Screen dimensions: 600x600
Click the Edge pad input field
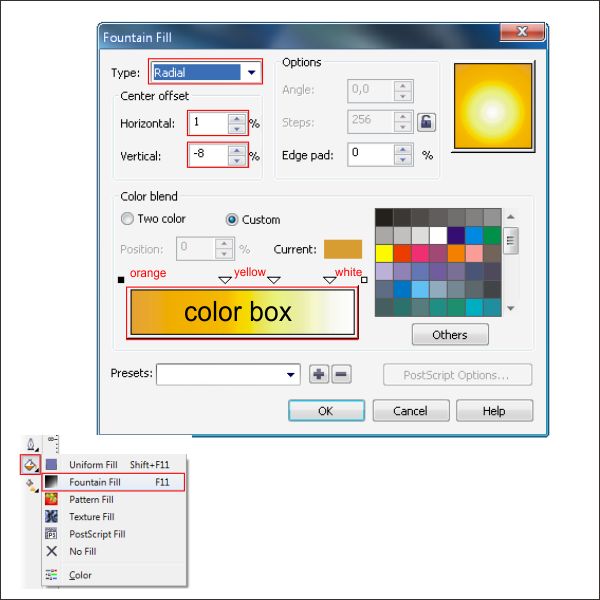pos(371,155)
